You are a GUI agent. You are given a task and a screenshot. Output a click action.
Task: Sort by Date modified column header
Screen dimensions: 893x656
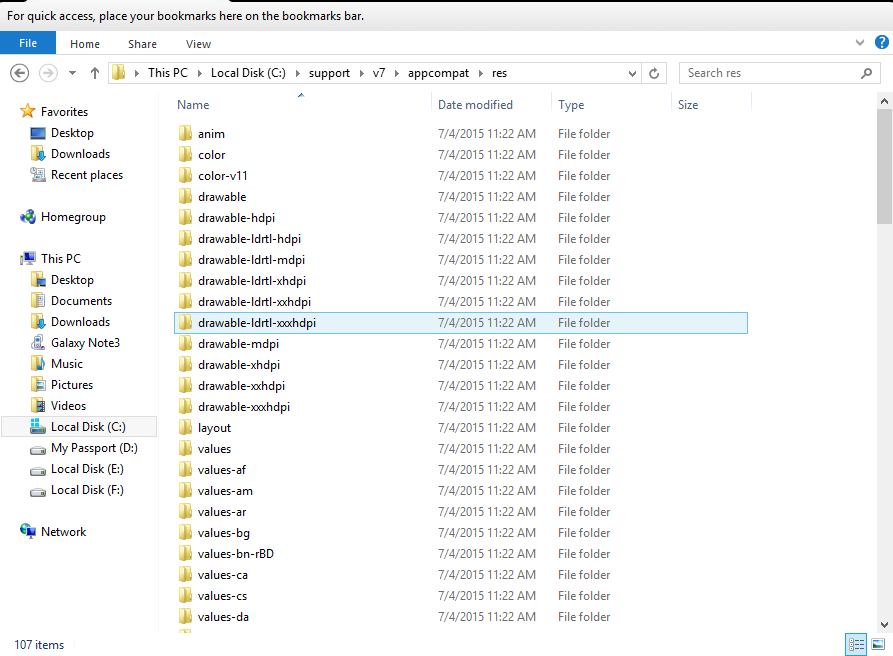[475, 105]
